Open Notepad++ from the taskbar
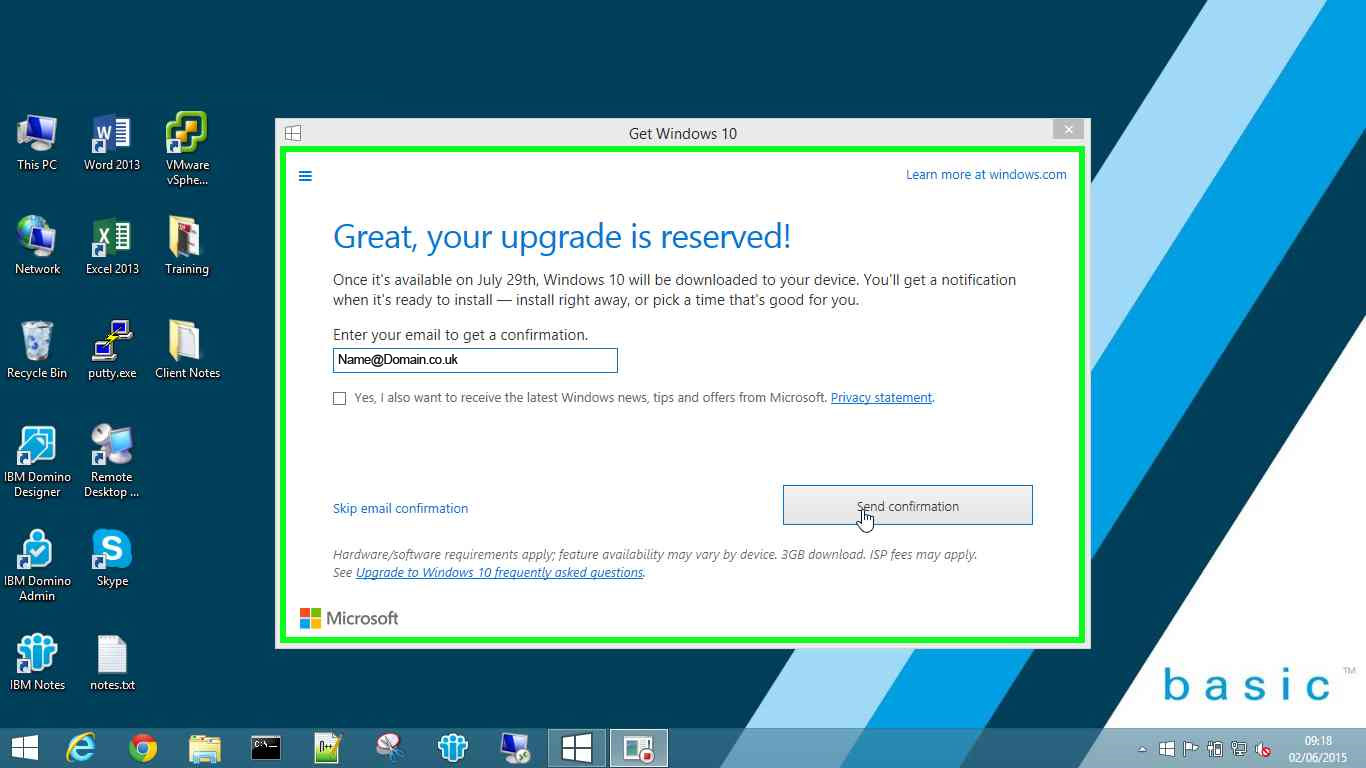 coord(328,748)
